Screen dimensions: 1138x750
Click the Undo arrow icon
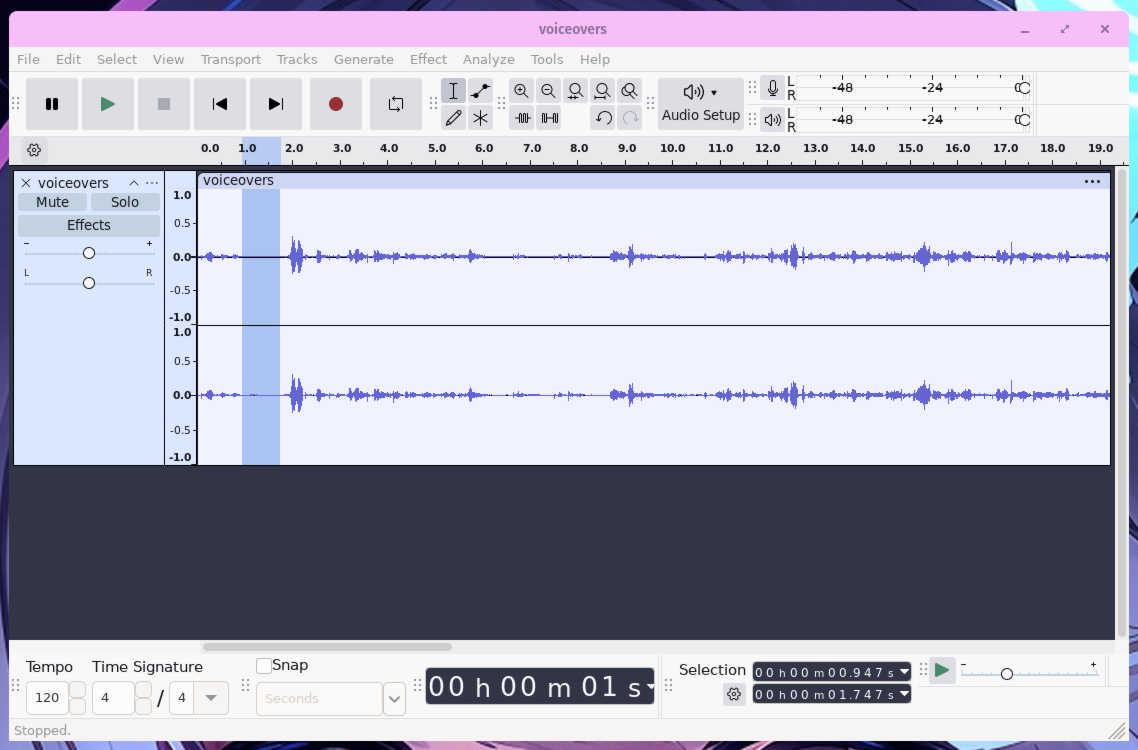click(x=603, y=118)
